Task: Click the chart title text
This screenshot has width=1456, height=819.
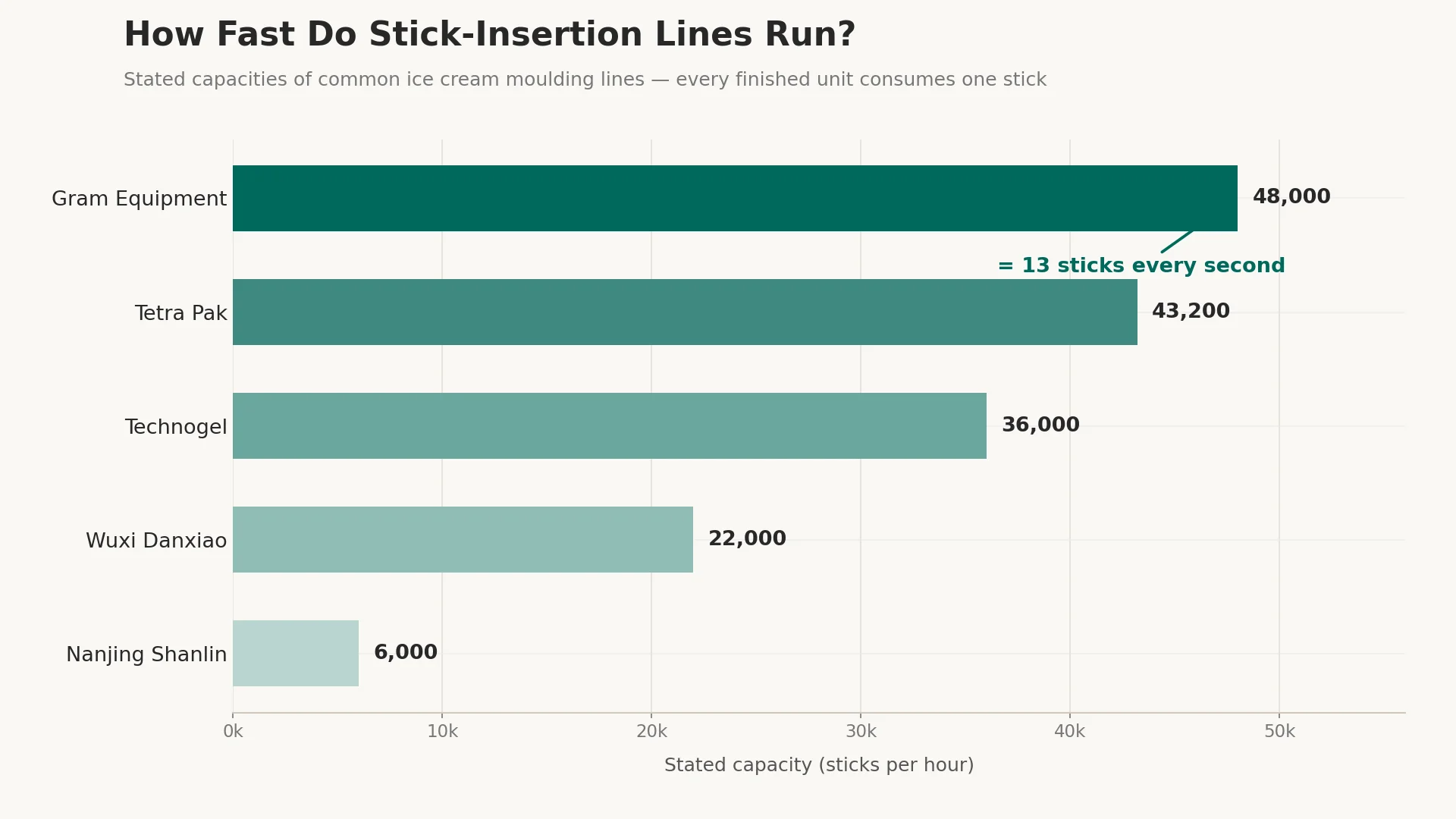Action: [x=490, y=35]
